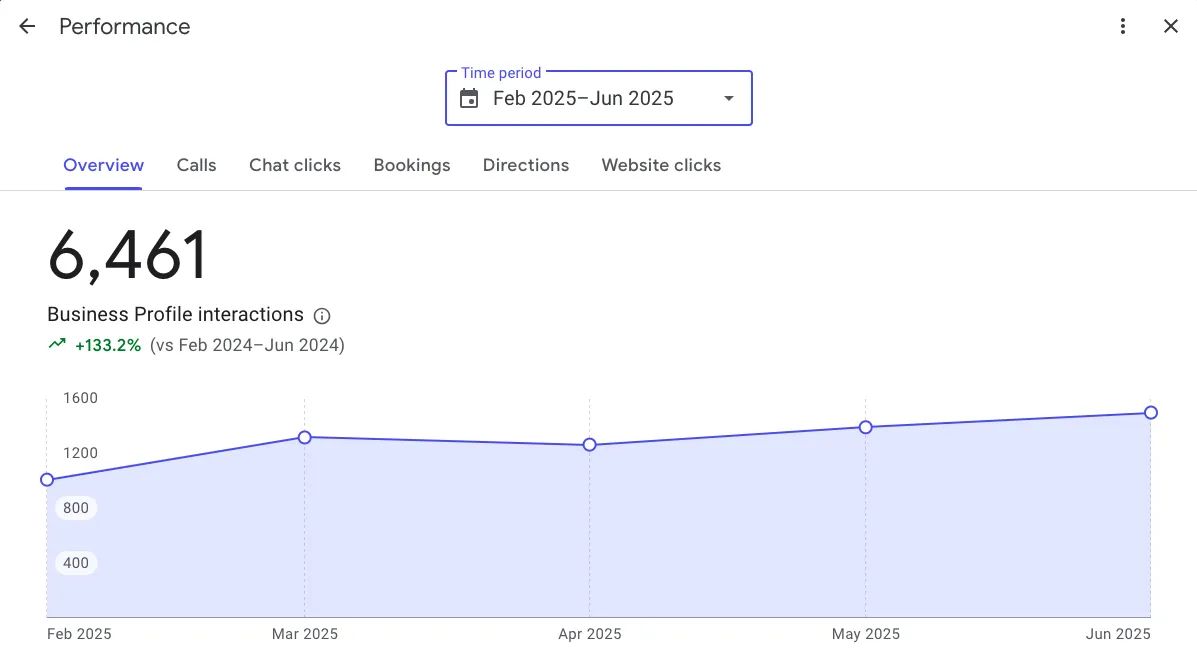This screenshot has height=651, width=1197.
Task: Click the info icon beside Business Profile interactions
Action: click(x=322, y=316)
